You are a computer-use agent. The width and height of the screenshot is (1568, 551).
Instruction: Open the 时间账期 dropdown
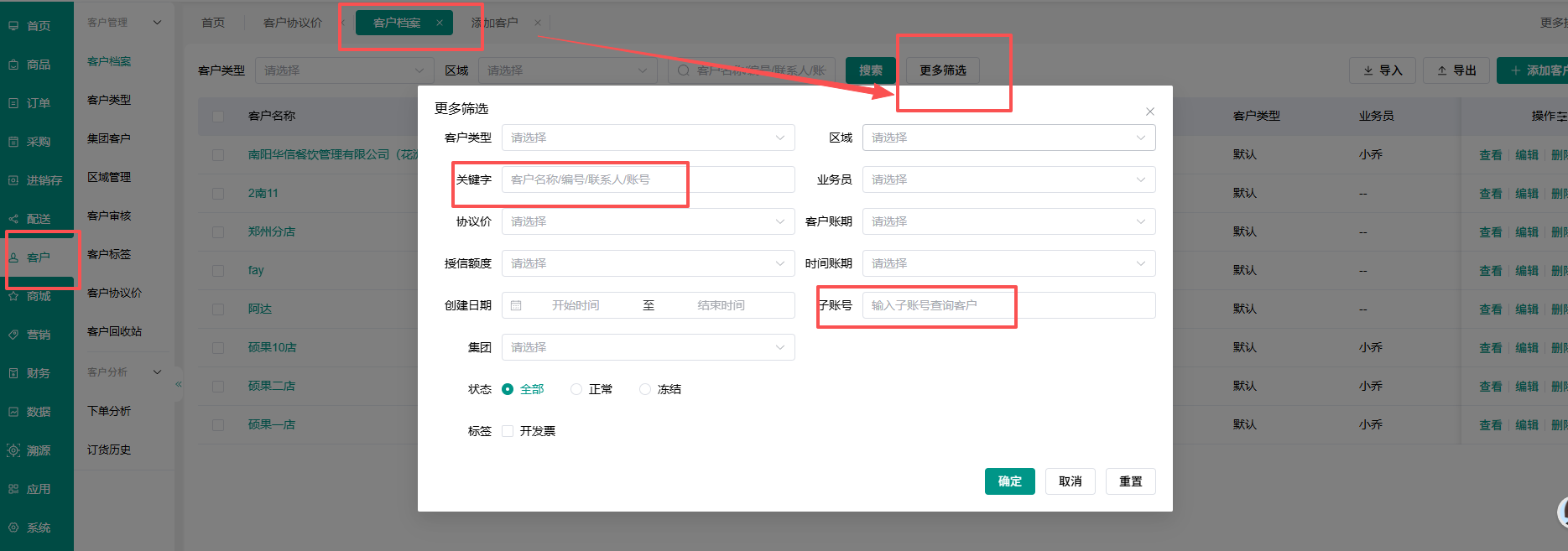pyautogui.click(x=1009, y=263)
